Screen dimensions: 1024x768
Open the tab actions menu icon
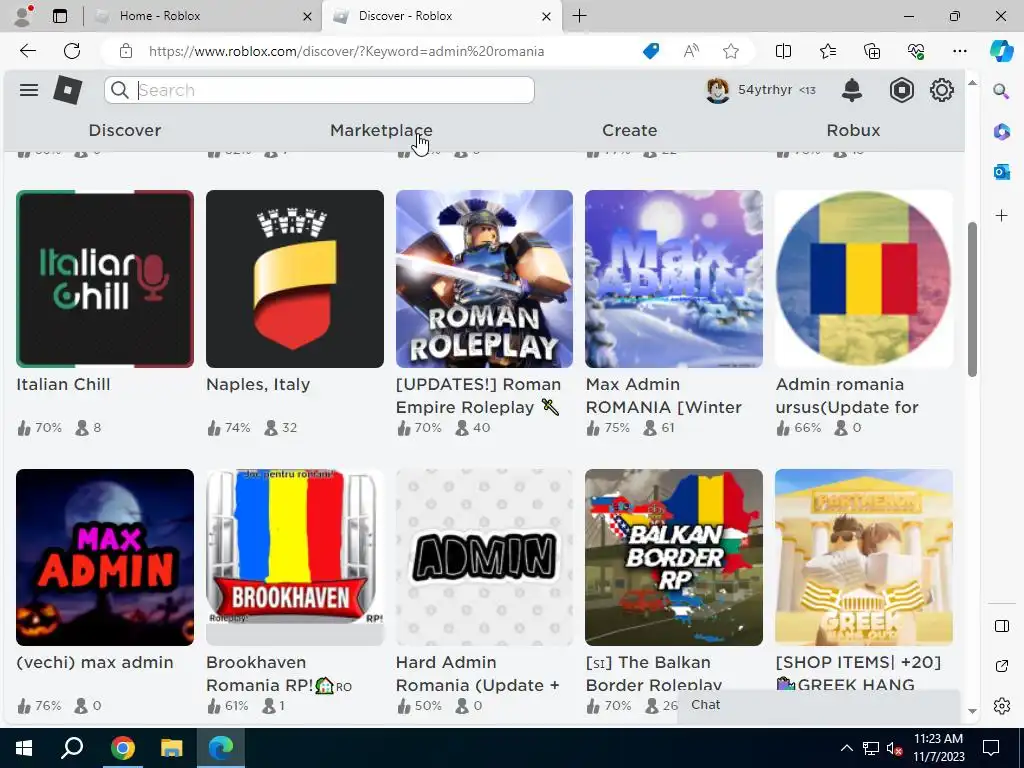60,16
